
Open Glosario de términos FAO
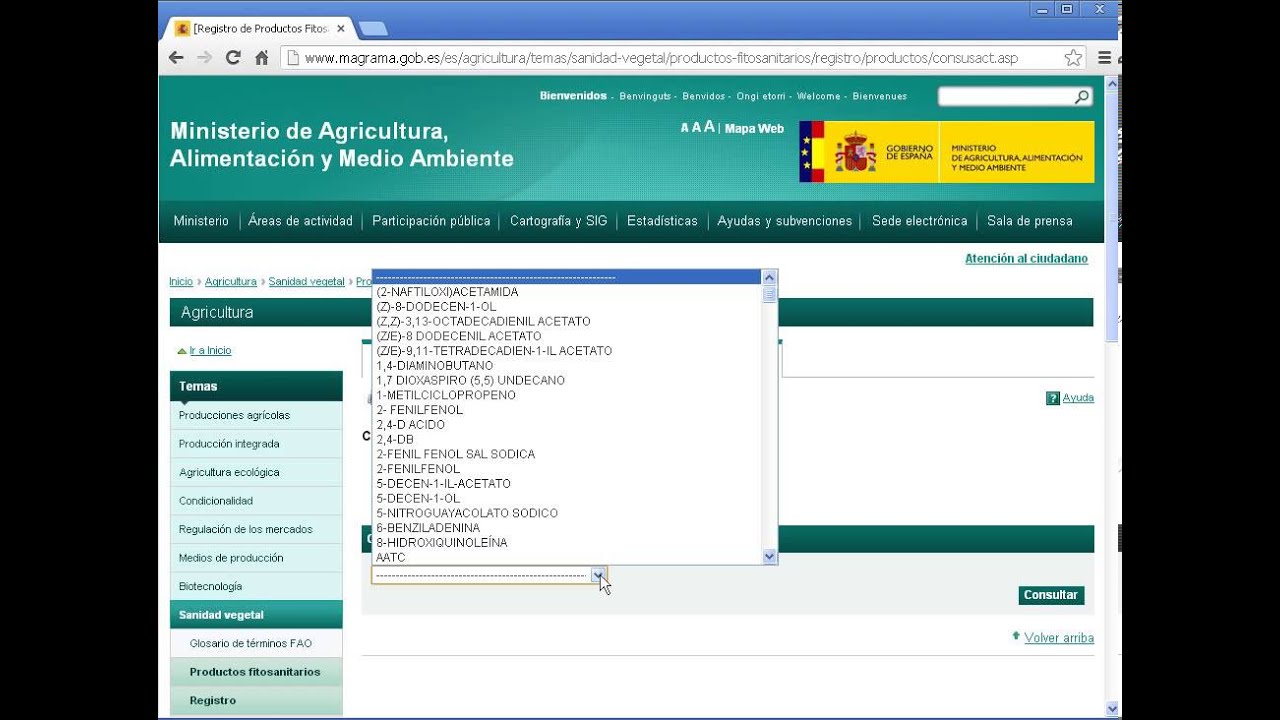tap(256, 644)
